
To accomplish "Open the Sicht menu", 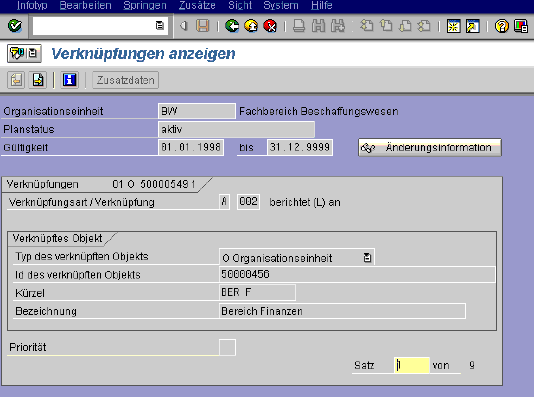I will coord(240,6).
